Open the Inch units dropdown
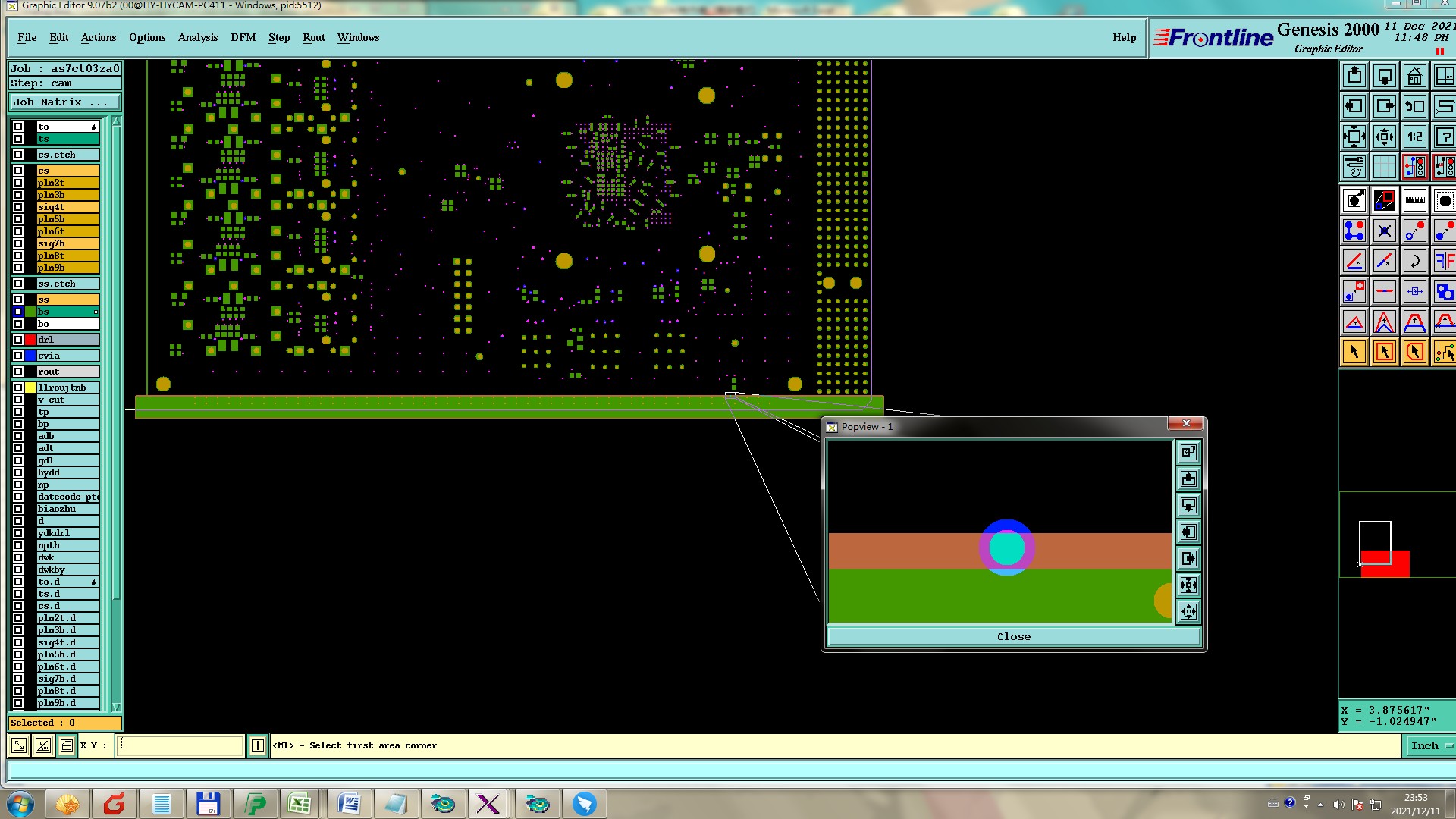Screen dimensions: 1456x819 pos(1430,745)
